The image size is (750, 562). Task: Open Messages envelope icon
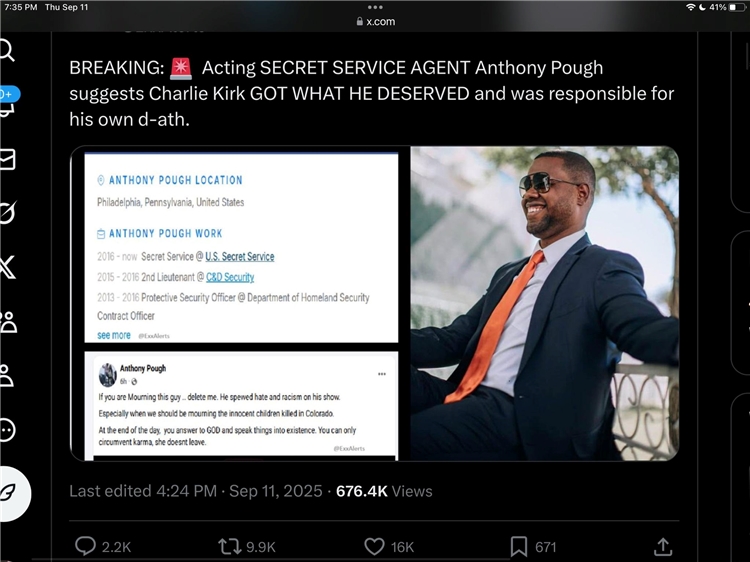(7, 159)
